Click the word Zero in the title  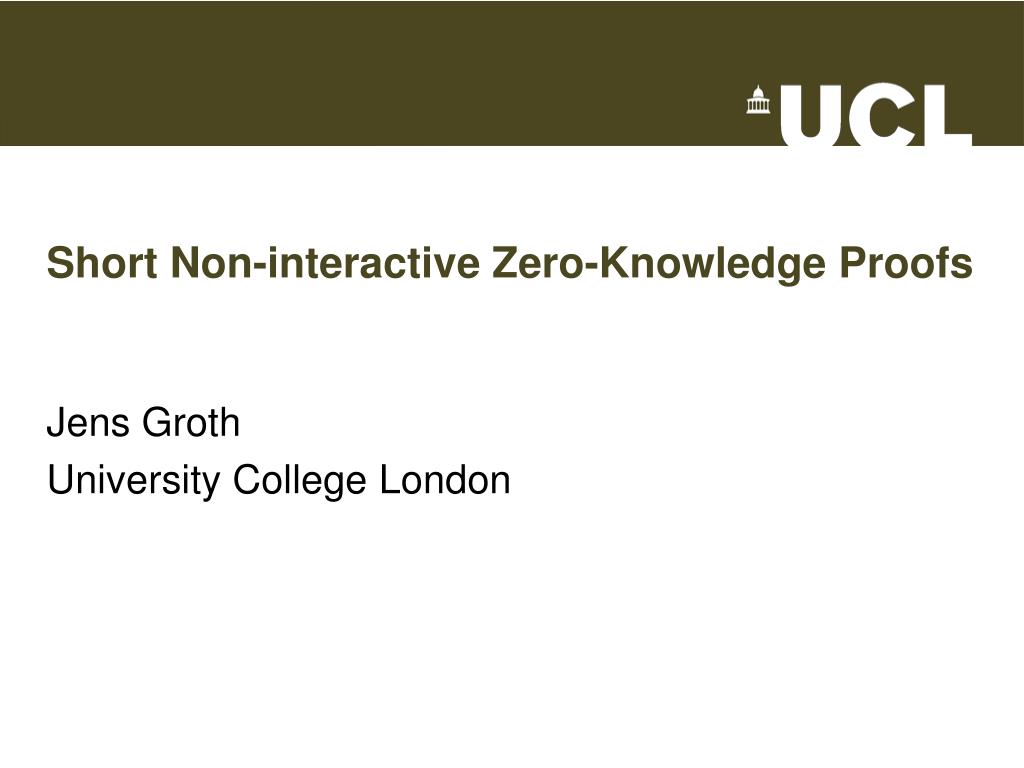538,263
